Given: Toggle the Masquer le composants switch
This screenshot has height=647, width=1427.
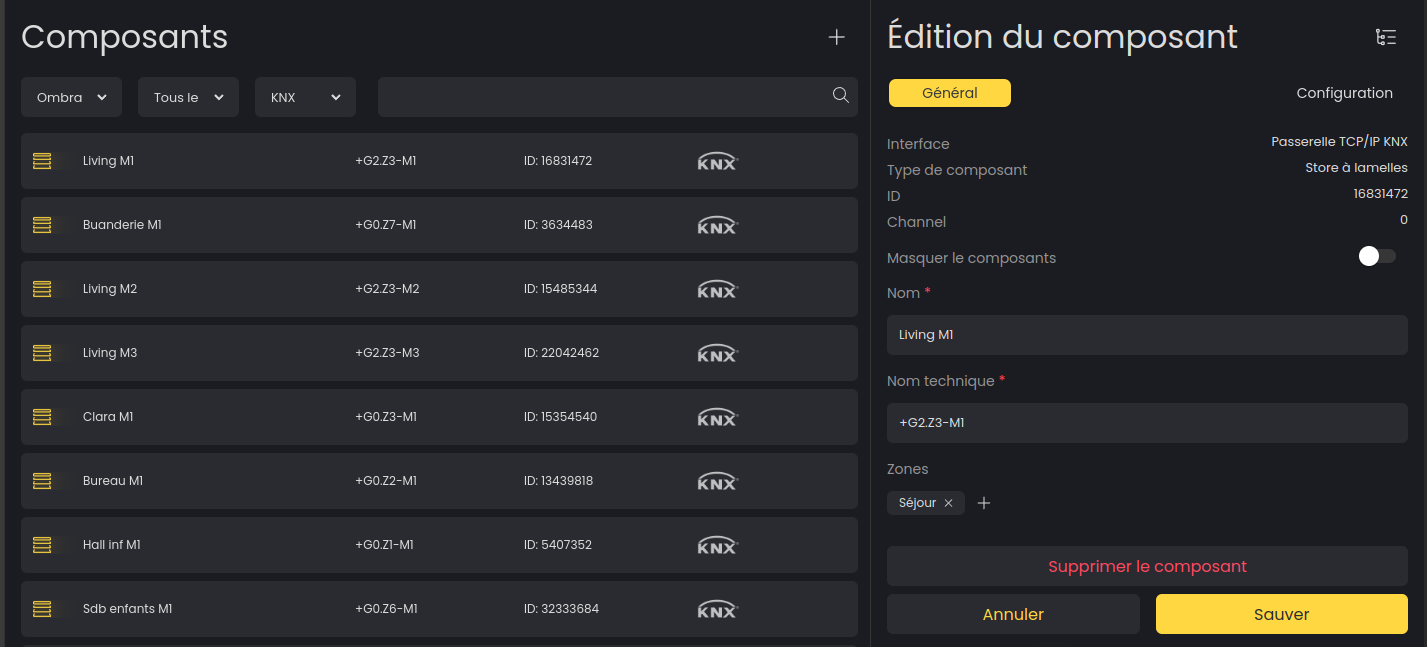Looking at the screenshot, I should pyautogui.click(x=1376, y=257).
